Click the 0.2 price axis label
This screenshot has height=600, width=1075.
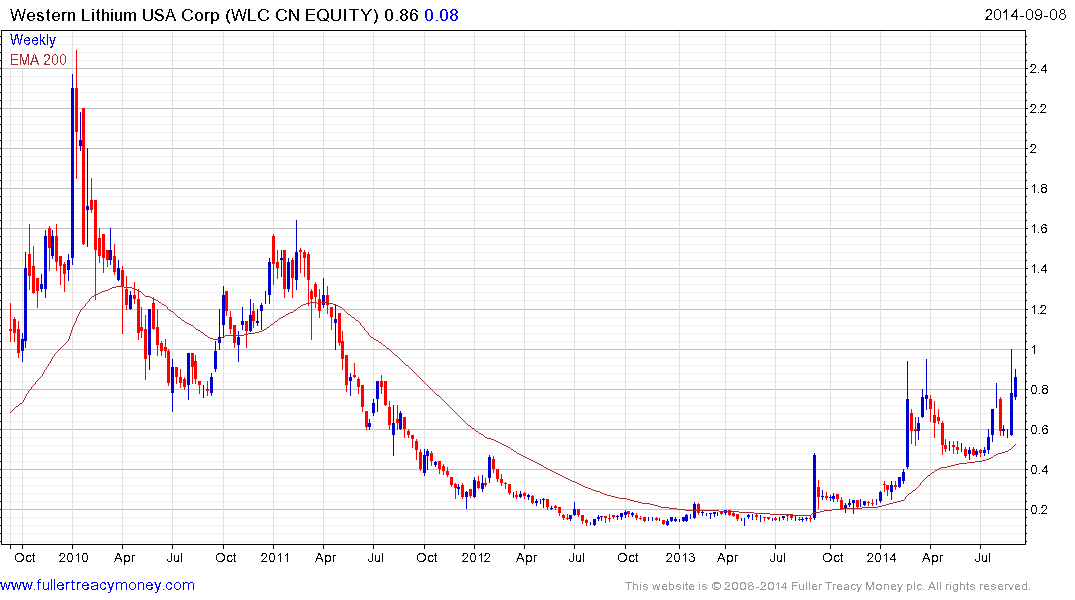pos(1038,510)
